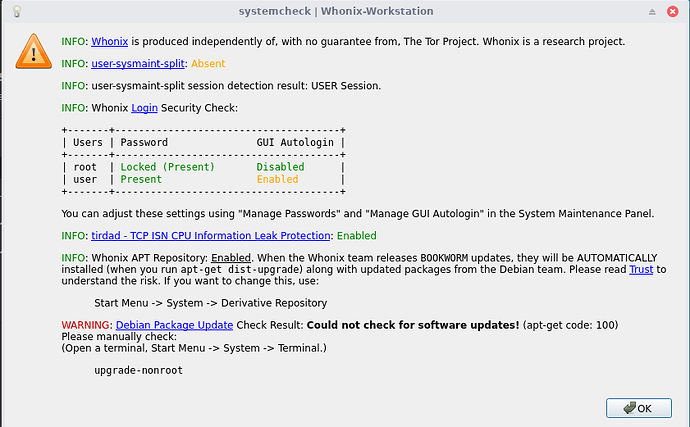This screenshot has width=690, height=427.
Task: Click user's orange Enabled autologin value
Action: [277, 179]
